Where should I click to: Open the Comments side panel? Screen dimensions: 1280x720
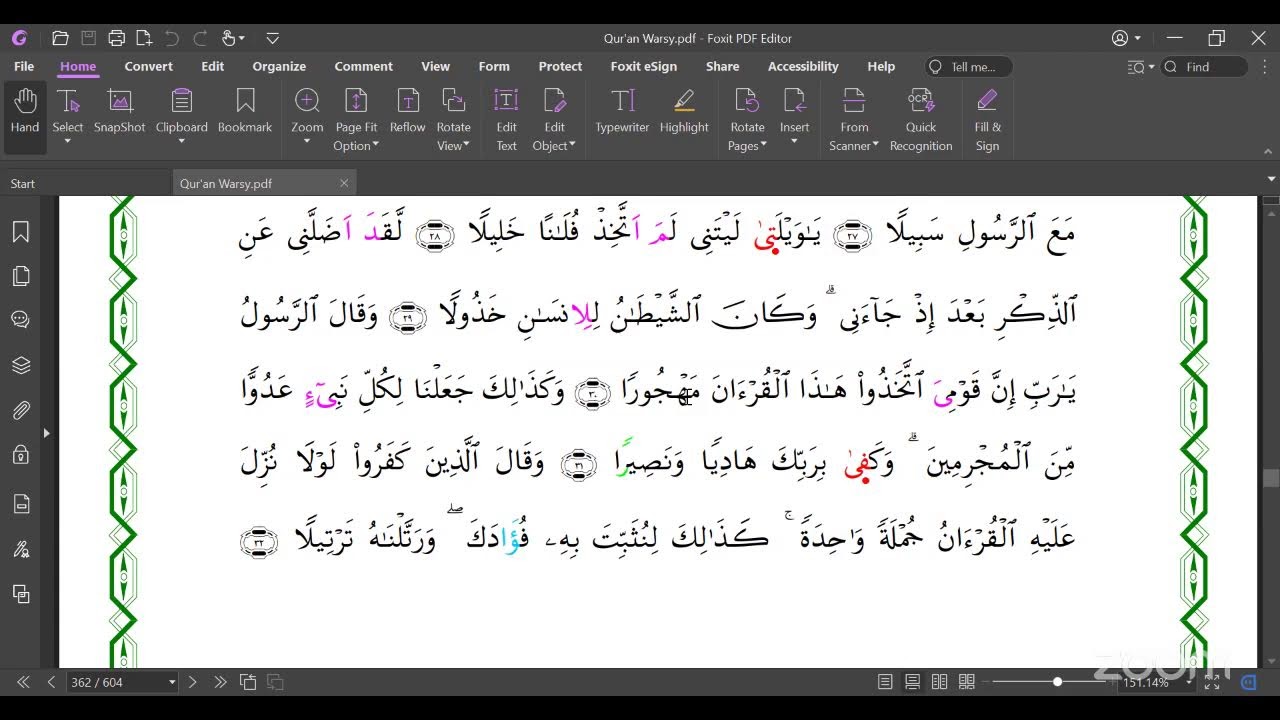tap(21, 320)
